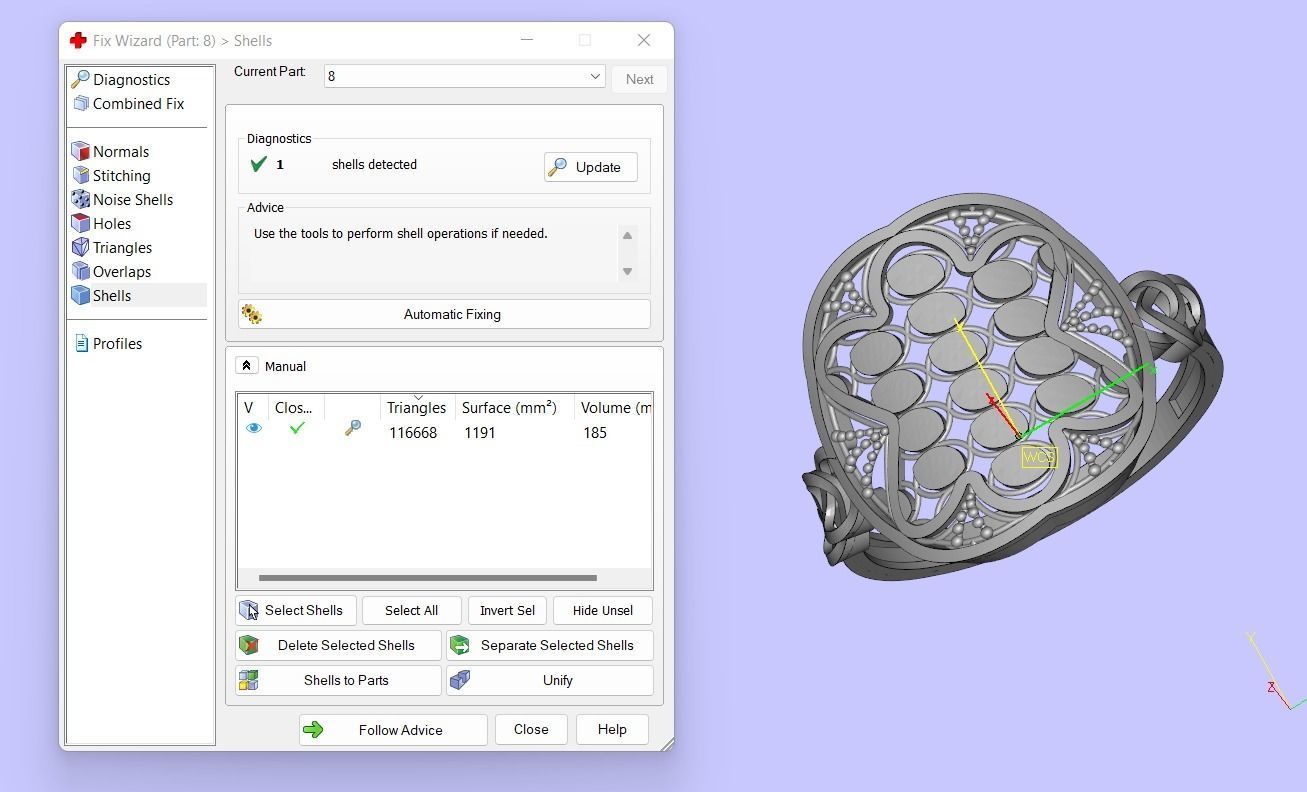Select the Shells step
1307x792 pixels.
click(x=112, y=296)
